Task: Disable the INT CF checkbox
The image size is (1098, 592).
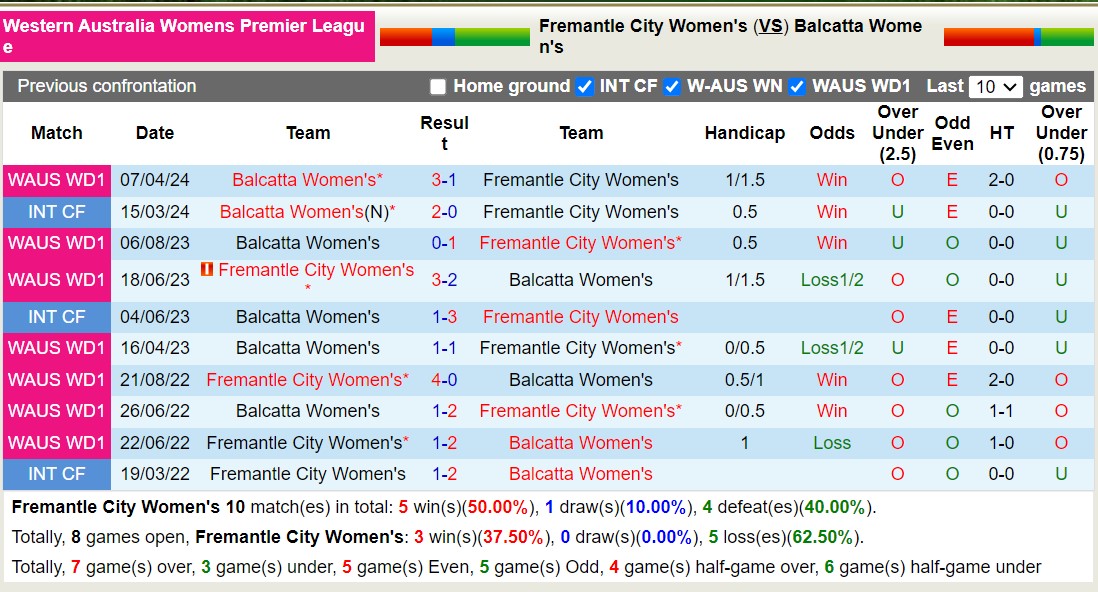Action: (583, 87)
